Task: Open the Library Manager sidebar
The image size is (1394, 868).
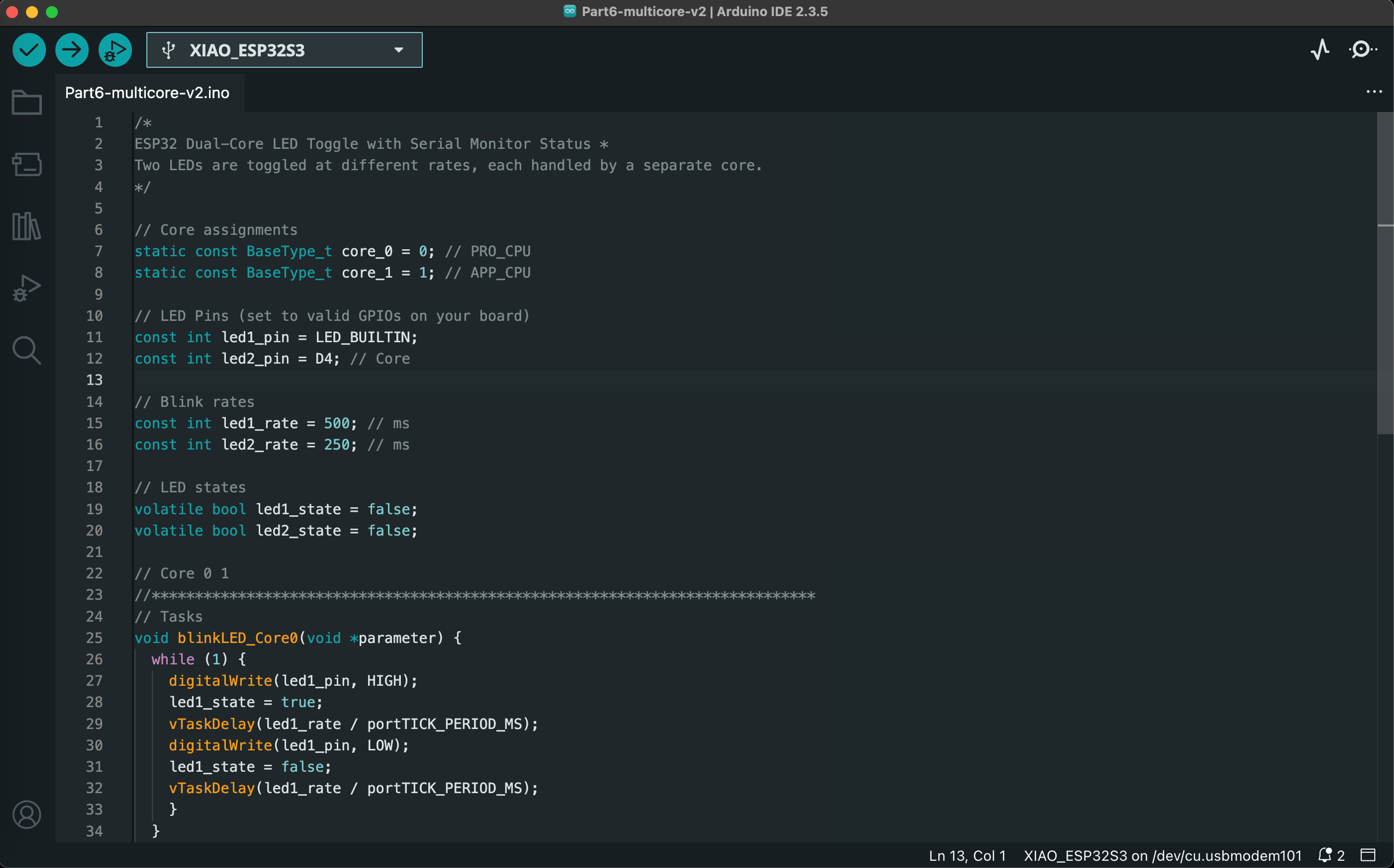Action: (27, 226)
